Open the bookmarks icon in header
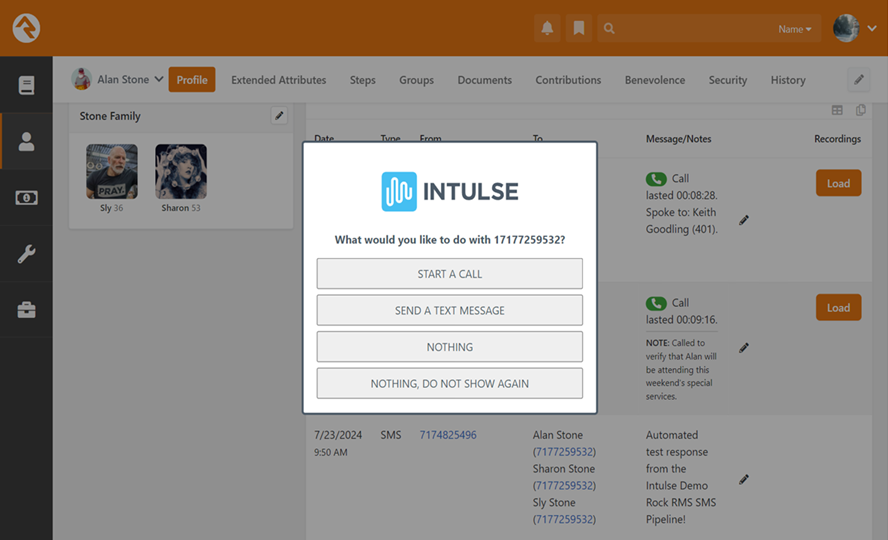Screen dimensions: 888x540 579,28
